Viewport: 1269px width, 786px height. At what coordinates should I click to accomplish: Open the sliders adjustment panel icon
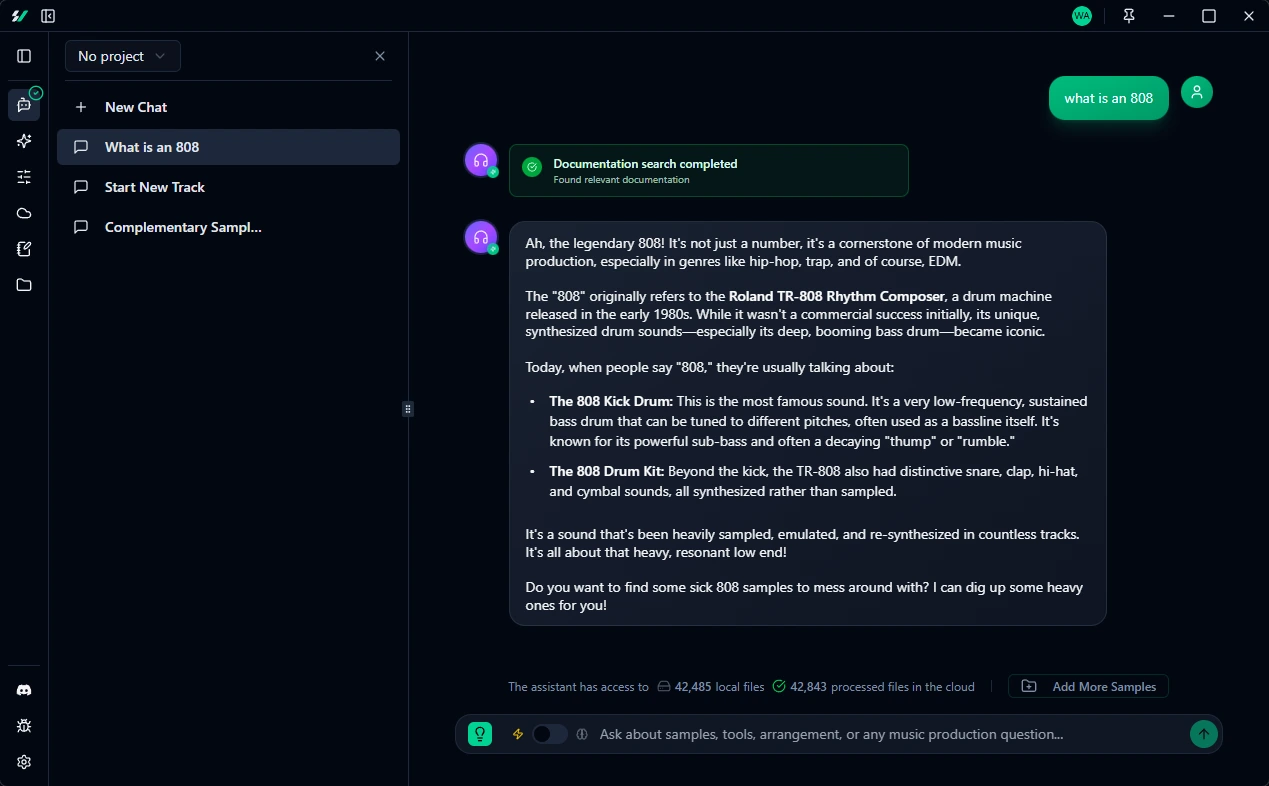pyautogui.click(x=24, y=177)
